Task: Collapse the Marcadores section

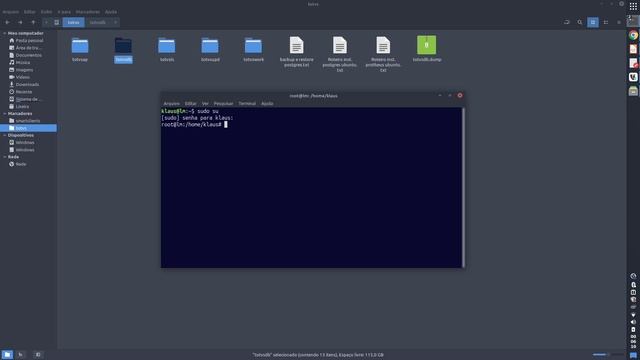Action: pyautogui.click(x=4, y=113)
